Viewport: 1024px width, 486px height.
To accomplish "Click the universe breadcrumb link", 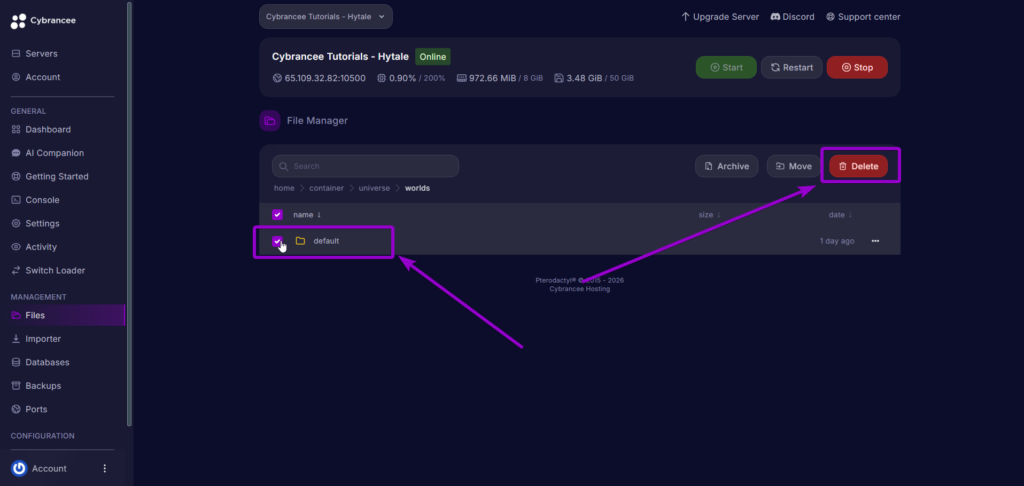I will point(376,188).
